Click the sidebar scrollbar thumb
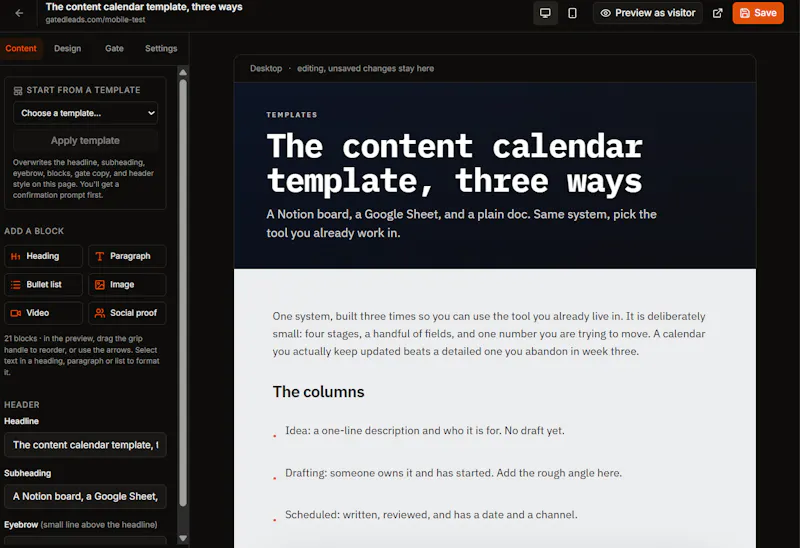Viewport: 800px width, 548px height. (183, 292)
